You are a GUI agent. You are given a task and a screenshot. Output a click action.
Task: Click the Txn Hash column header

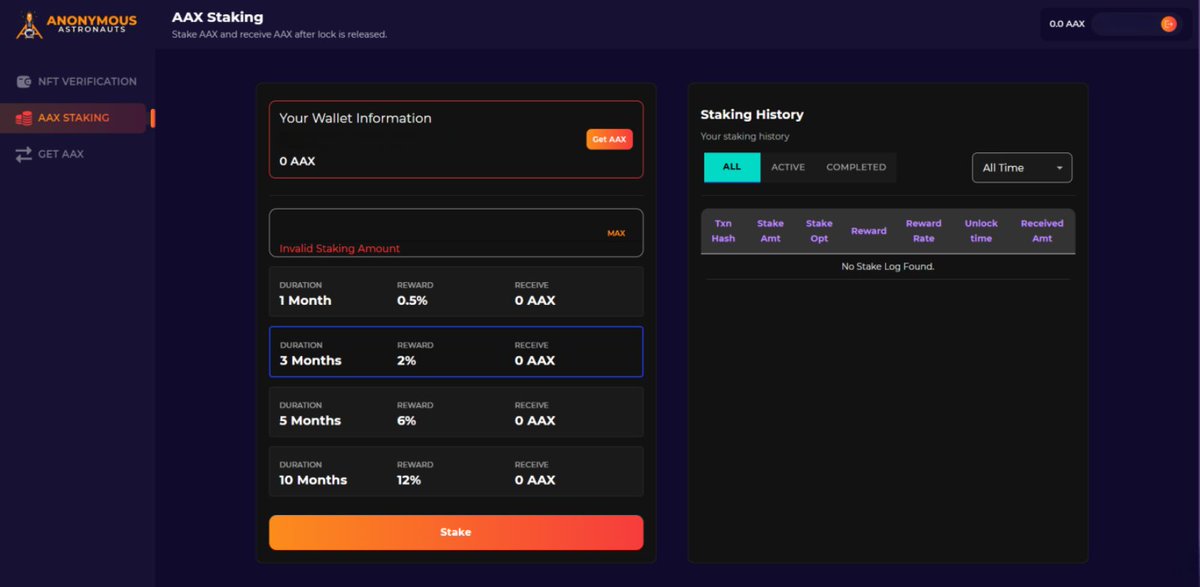[x=723, y=231]
